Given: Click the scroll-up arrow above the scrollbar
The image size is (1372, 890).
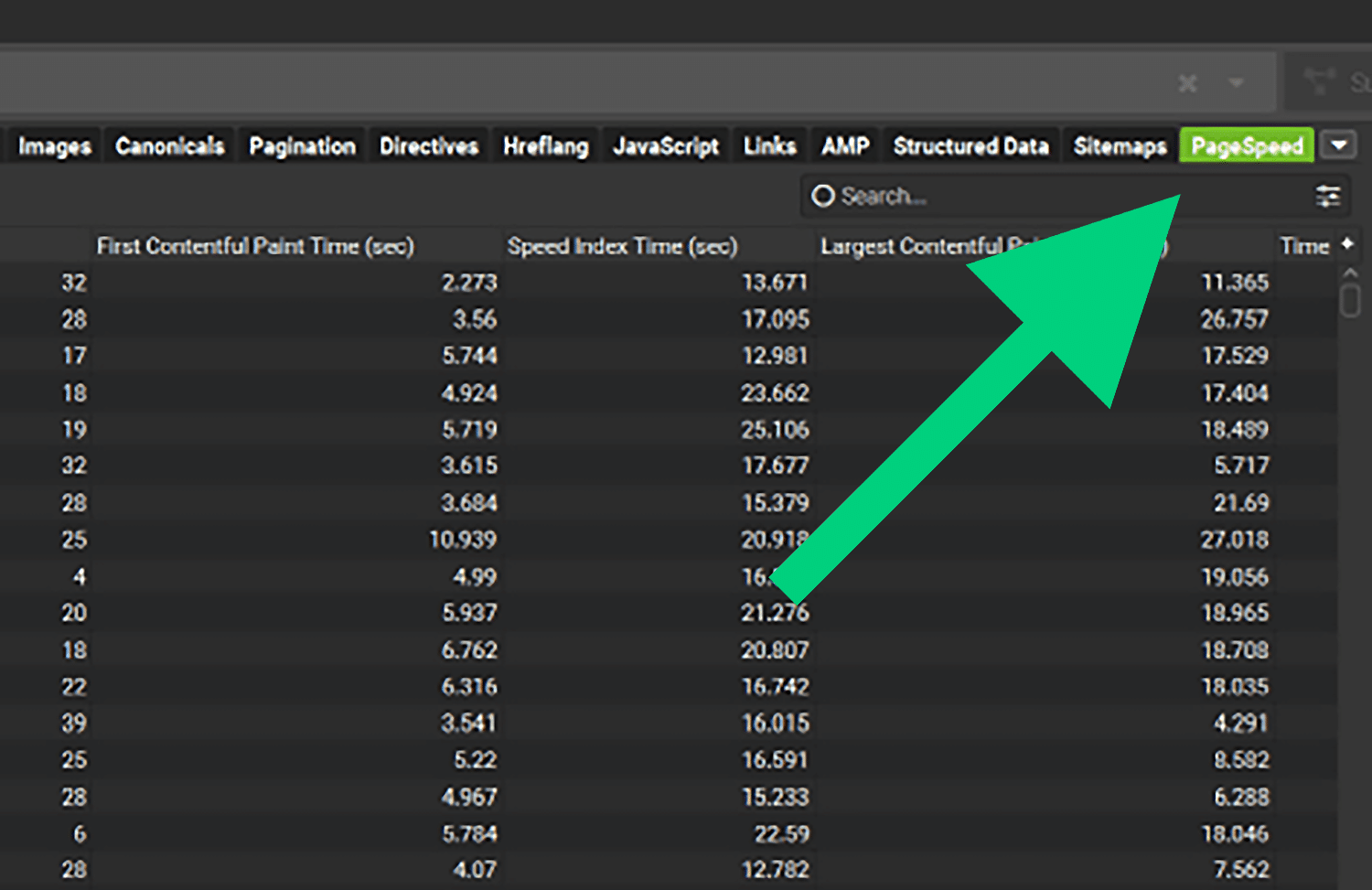Looking at the screenshot, I should 1350,273.
